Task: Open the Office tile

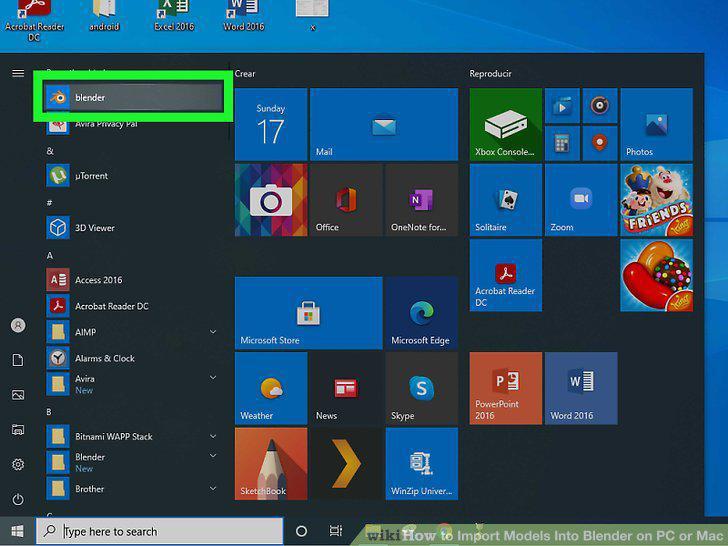Action: (346, 200)
